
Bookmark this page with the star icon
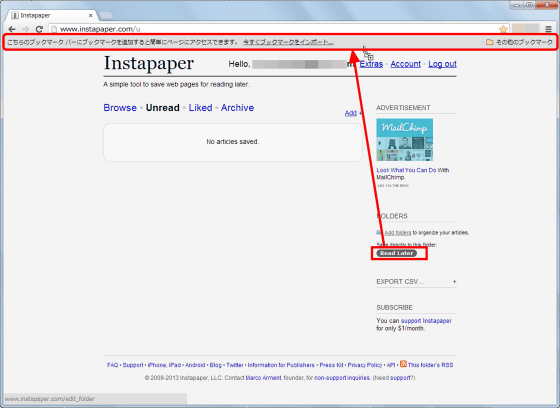pyautogui.click(x=503, y=29)
